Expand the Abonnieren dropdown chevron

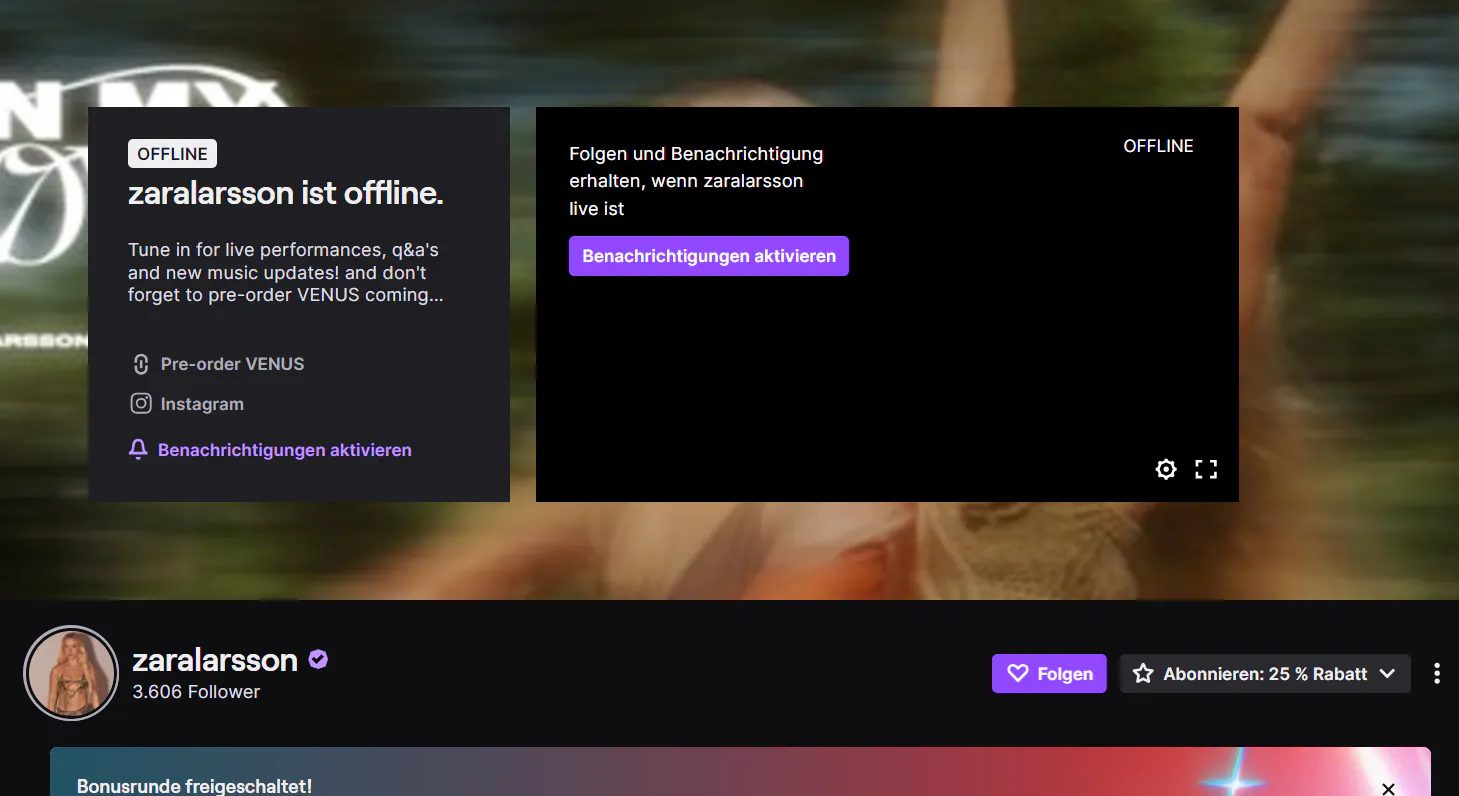pos(1388,674)
